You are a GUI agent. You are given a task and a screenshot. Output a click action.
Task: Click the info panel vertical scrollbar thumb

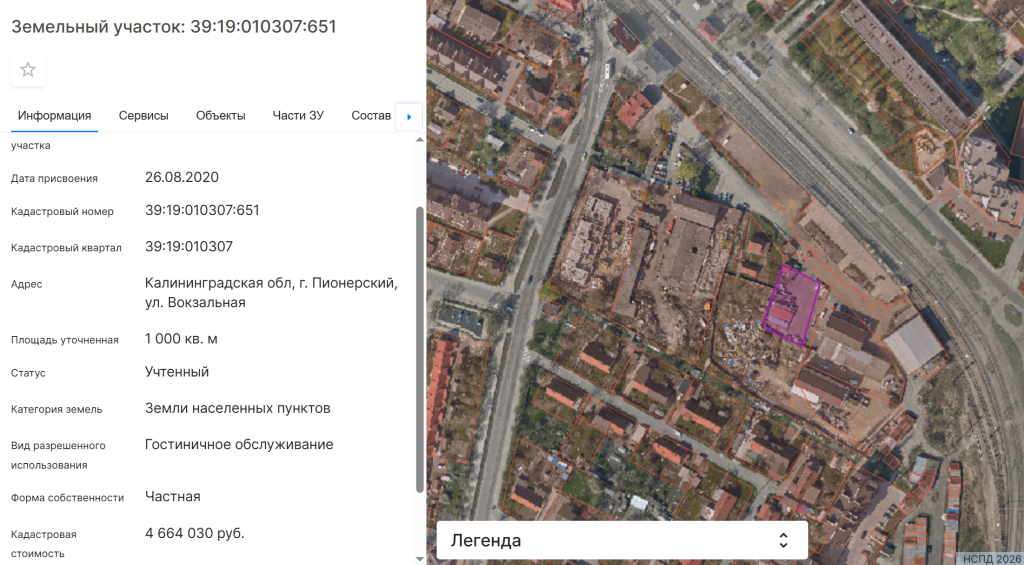(x=419, y=350)
